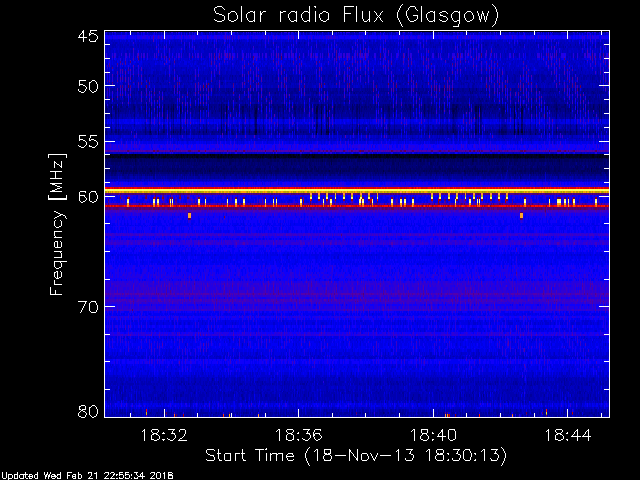Click the 'Updated Wed Feb 21 22:55:34 2018' text
This screenshot has height=480, width=640.
87,476
